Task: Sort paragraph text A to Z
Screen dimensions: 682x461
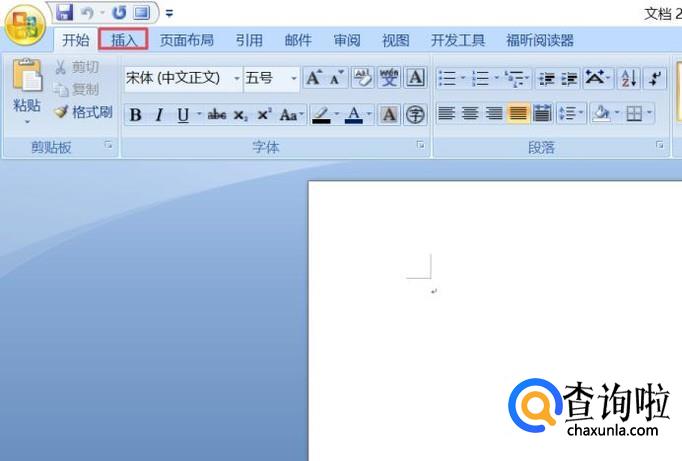Action: click(x=629, y=79)
